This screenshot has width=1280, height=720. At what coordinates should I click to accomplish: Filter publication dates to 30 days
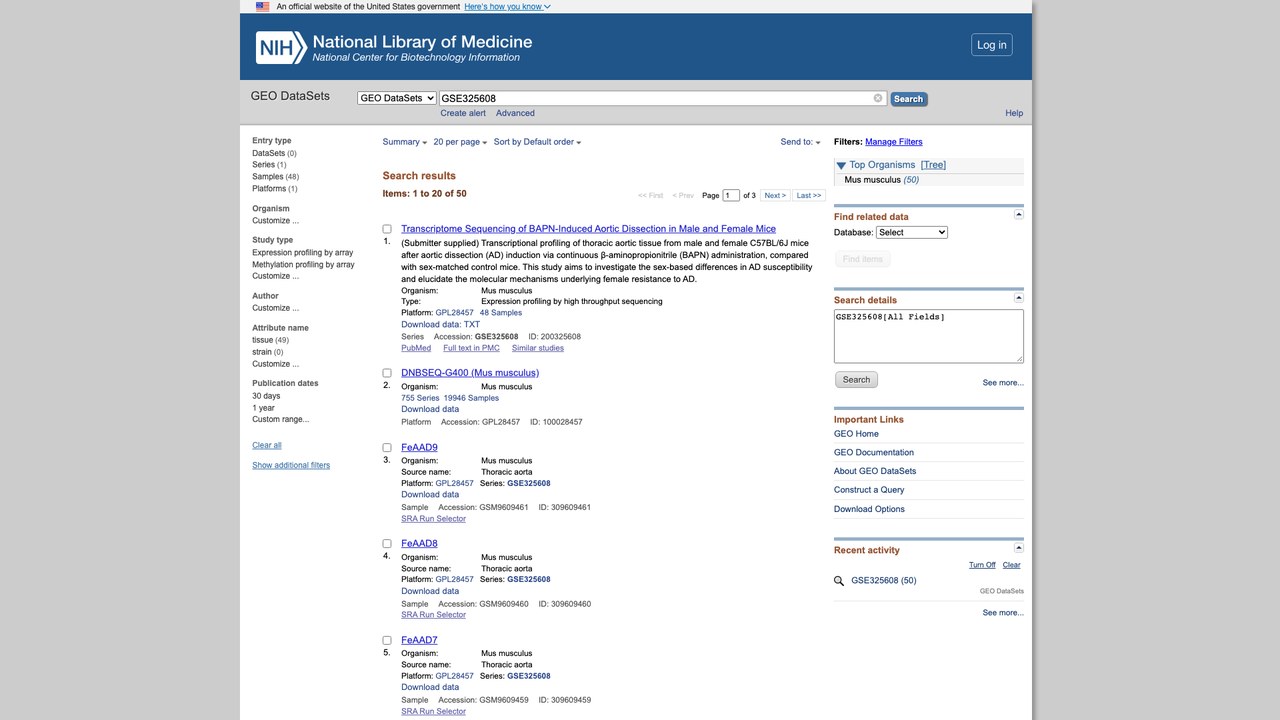pyautogui.click(x=266, y=396)
